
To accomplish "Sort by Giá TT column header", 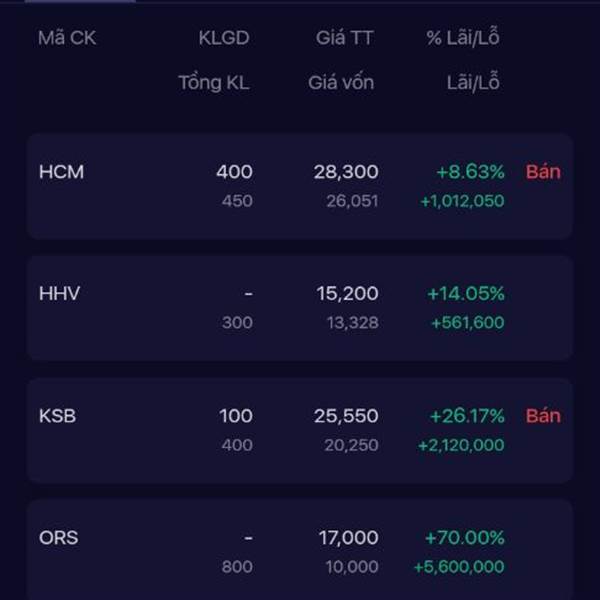I will tap(344, 38).
